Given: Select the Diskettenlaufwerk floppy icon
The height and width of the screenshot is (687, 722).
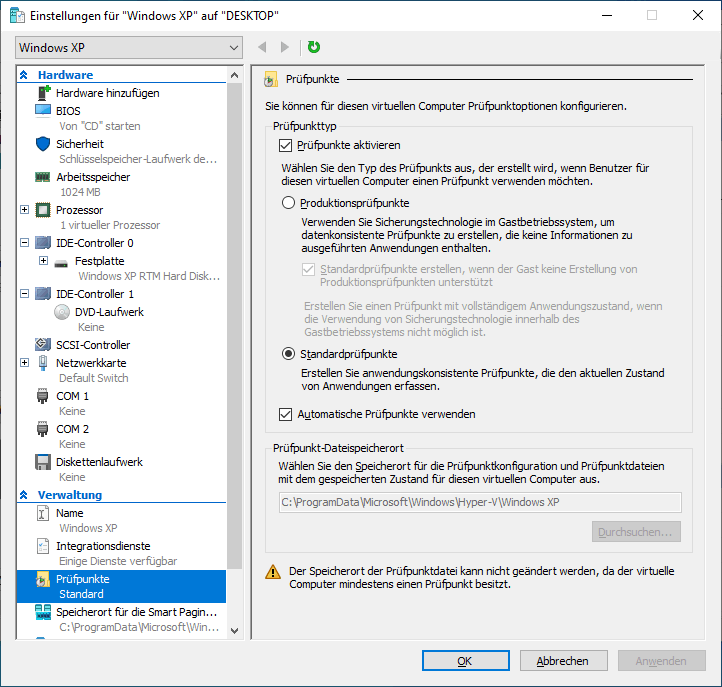Looking at the screenshot, I should click(43, 462).
